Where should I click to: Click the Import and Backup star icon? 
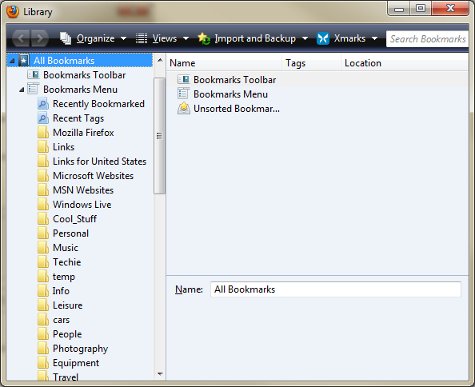(204, 38)
